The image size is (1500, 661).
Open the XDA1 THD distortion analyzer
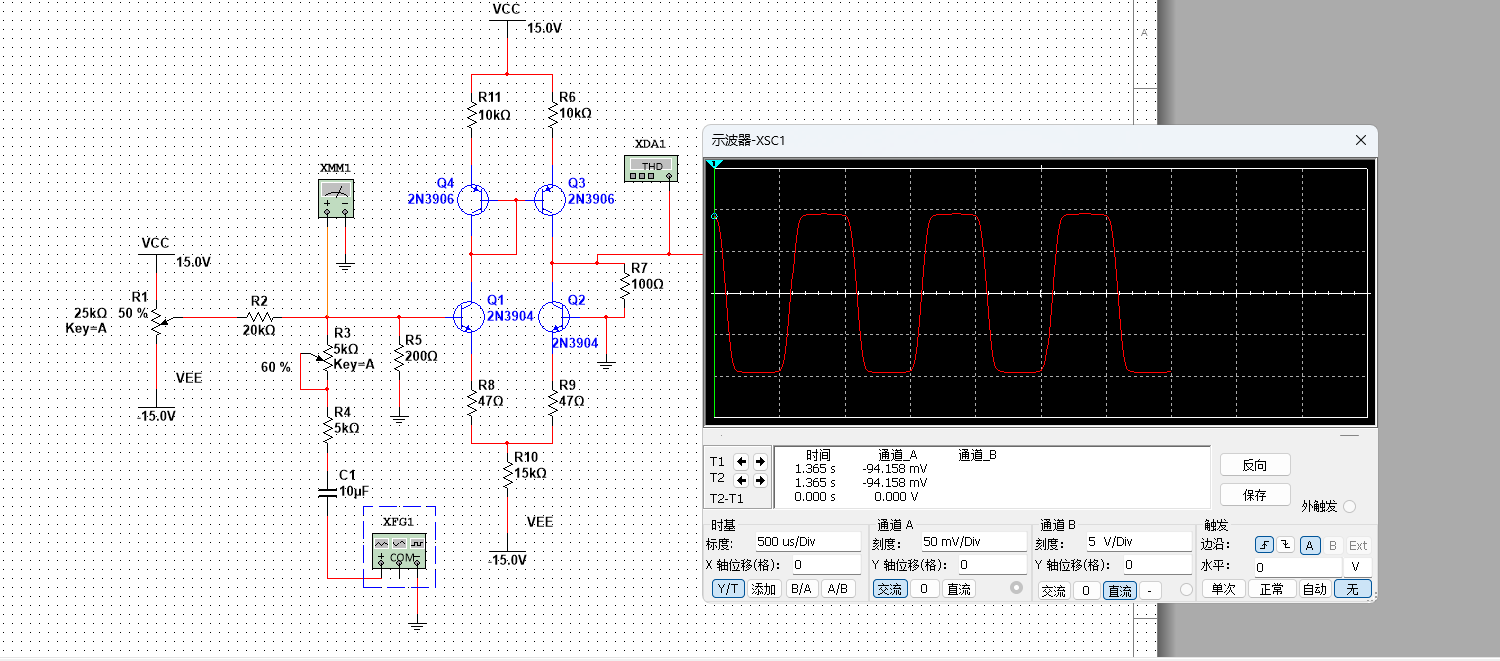coord(651,167)
